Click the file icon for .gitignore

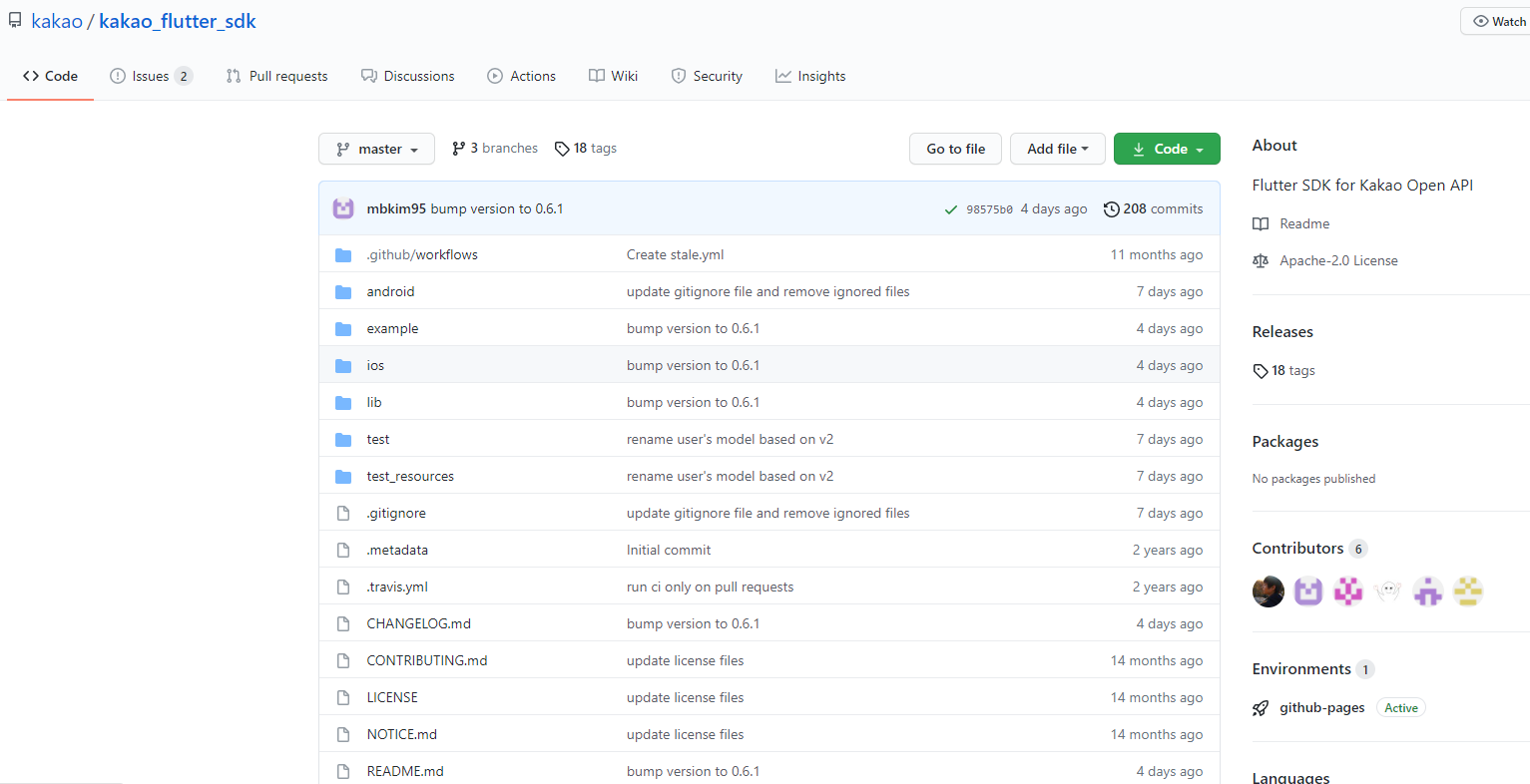pos(343,513)
